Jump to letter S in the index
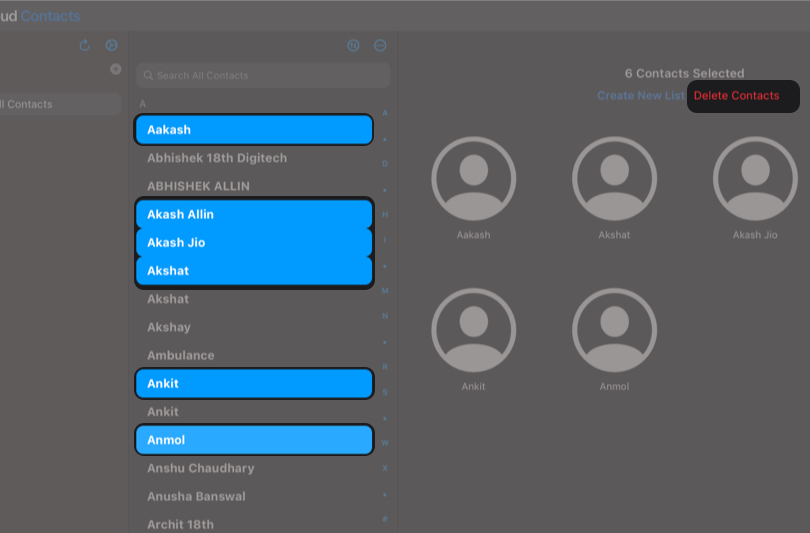 (385, 392)
